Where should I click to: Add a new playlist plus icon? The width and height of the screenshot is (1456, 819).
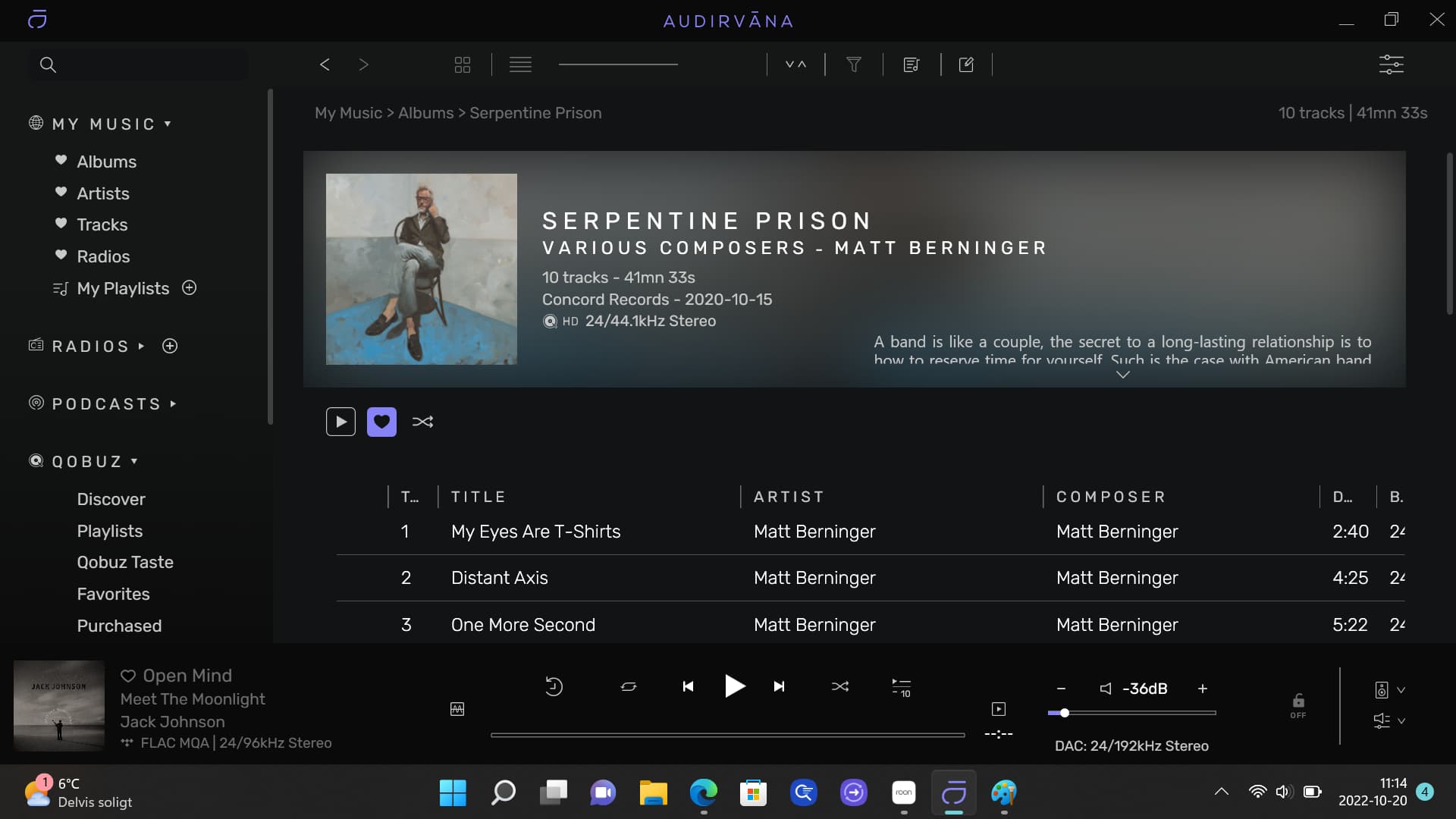[x=190, y=288]
